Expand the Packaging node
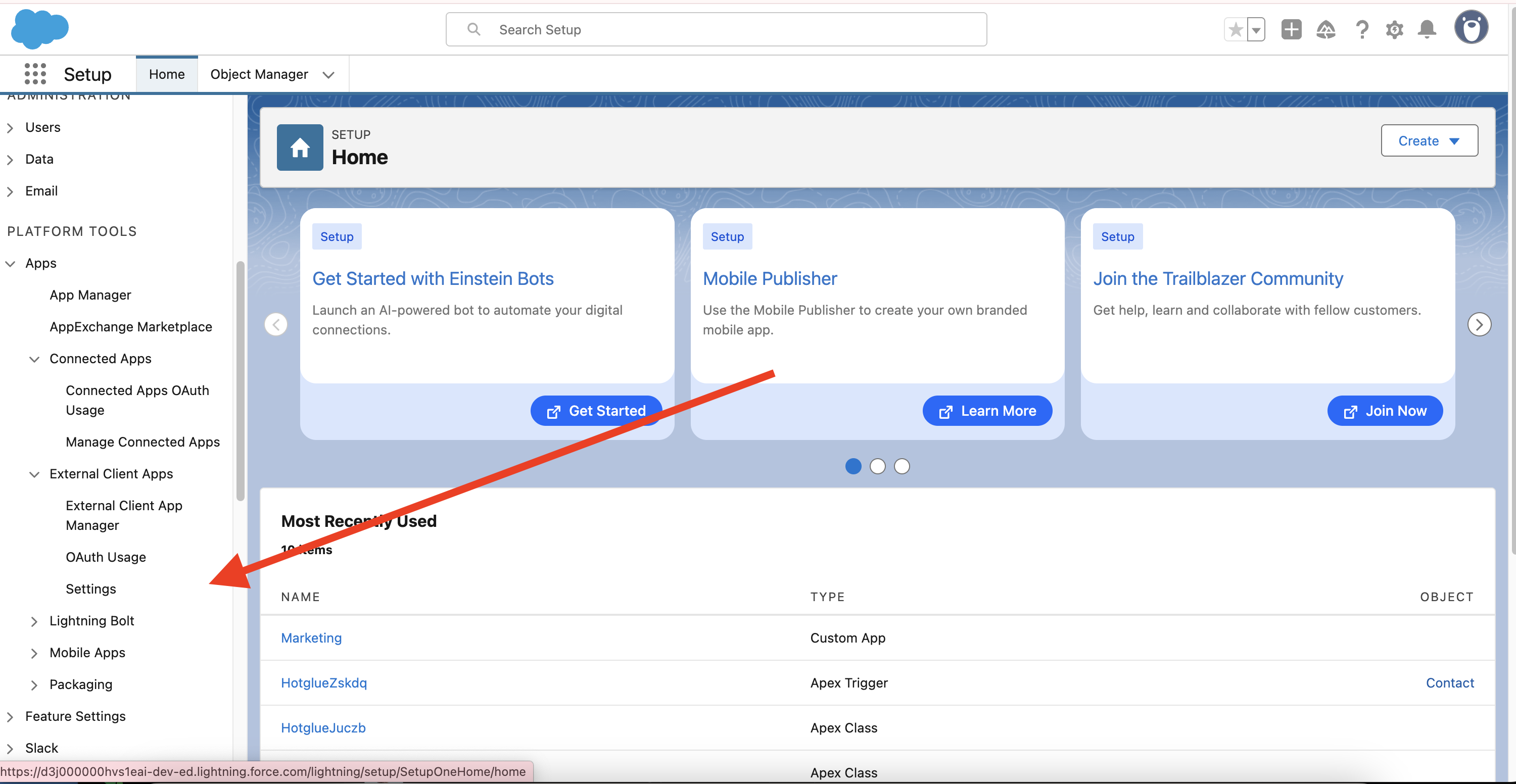1516x784 pixels. pyautogui.click(x=34, y=684)
